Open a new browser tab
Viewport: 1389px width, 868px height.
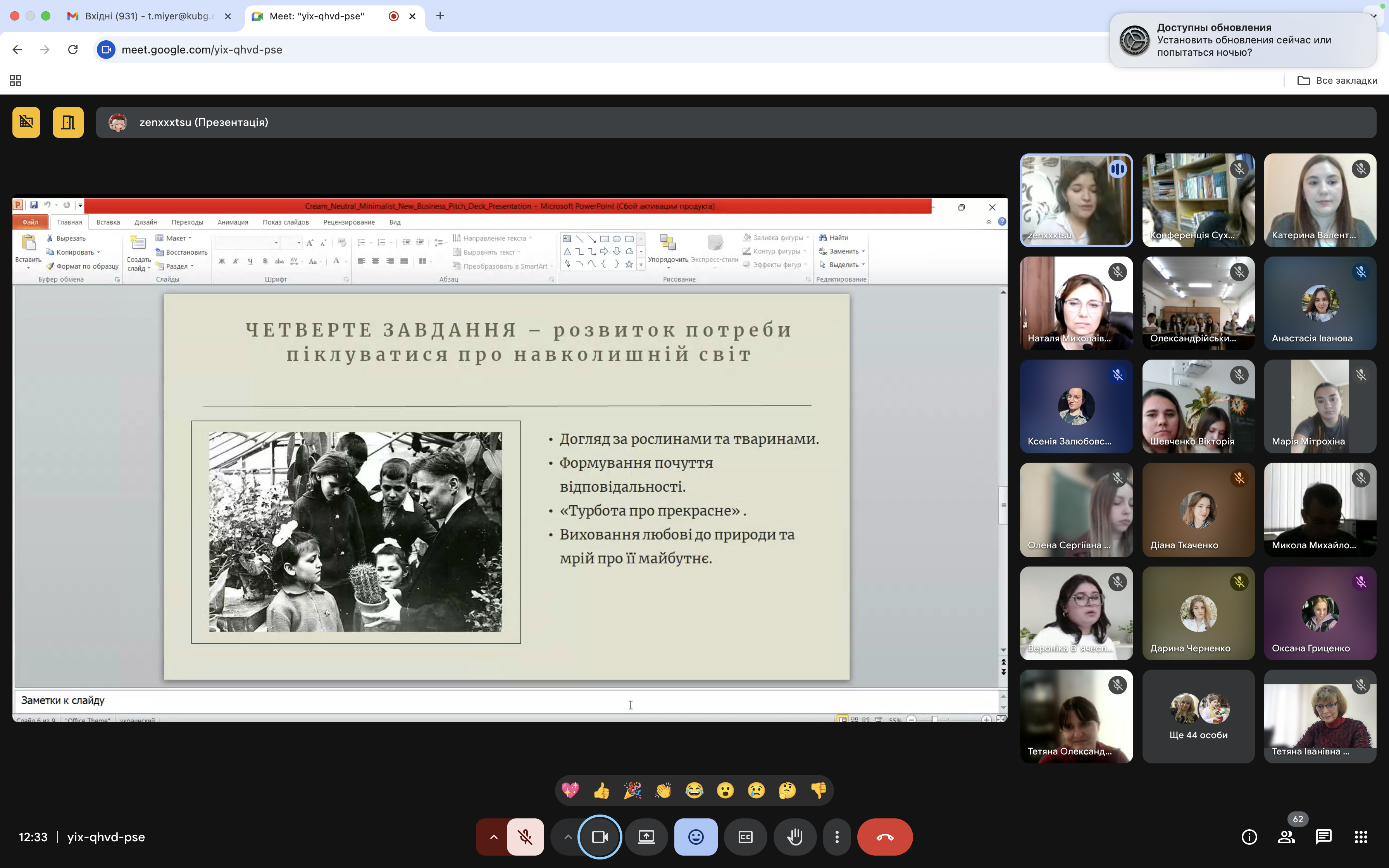440,16
